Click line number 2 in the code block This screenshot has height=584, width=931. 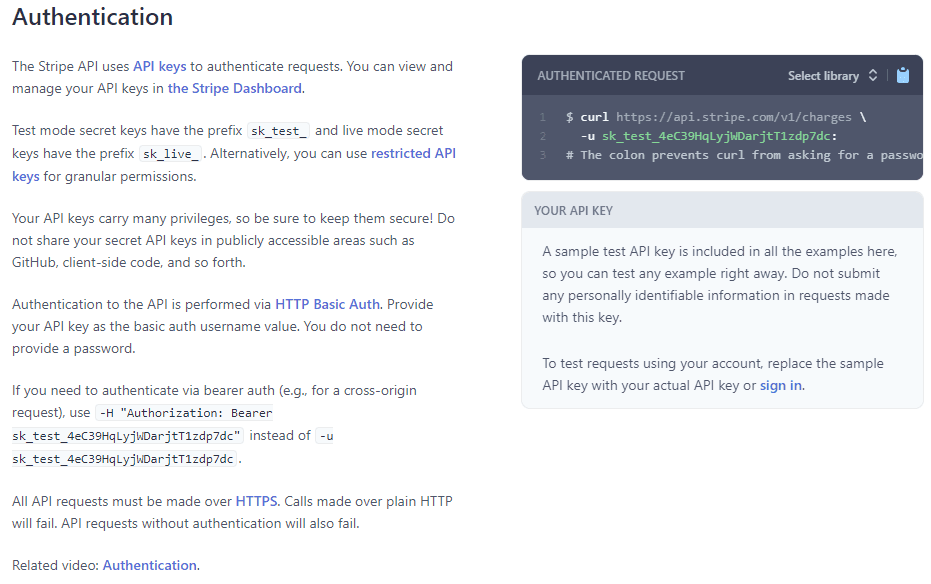coord(543,136)
